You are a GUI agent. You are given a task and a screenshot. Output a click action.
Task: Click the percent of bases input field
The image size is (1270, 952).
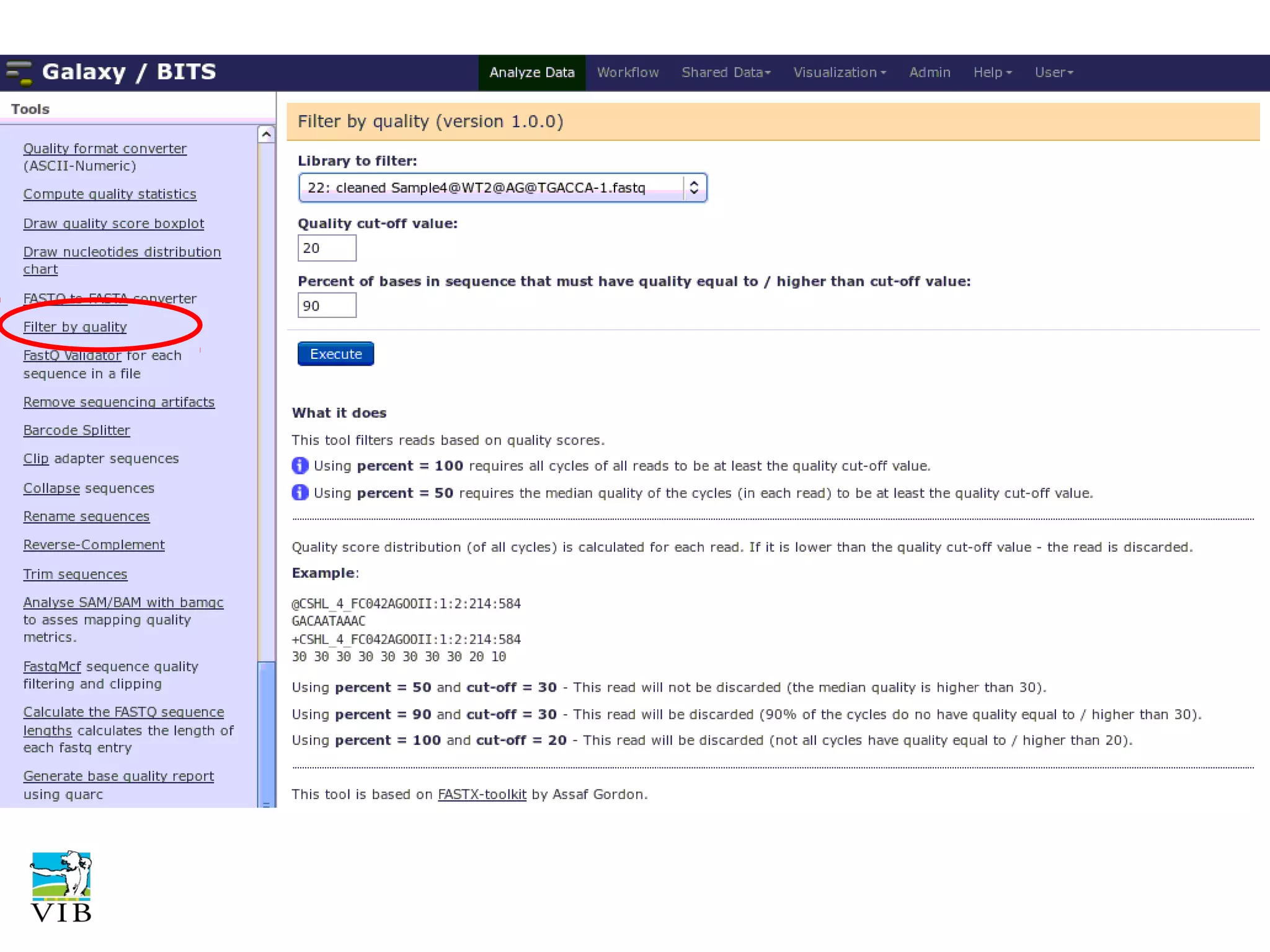[x=327, y=306]
